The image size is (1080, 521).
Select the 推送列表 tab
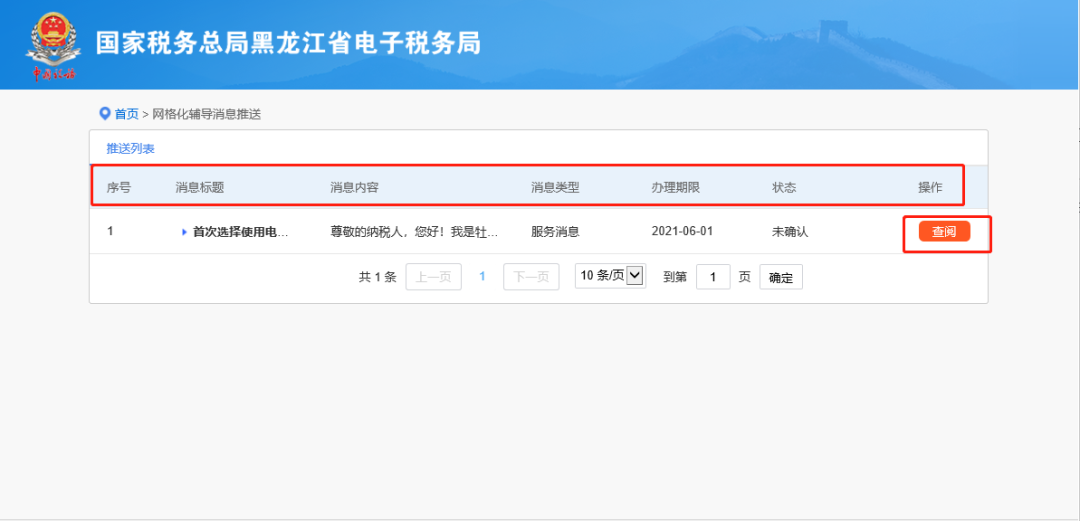[x=130, y=149]
